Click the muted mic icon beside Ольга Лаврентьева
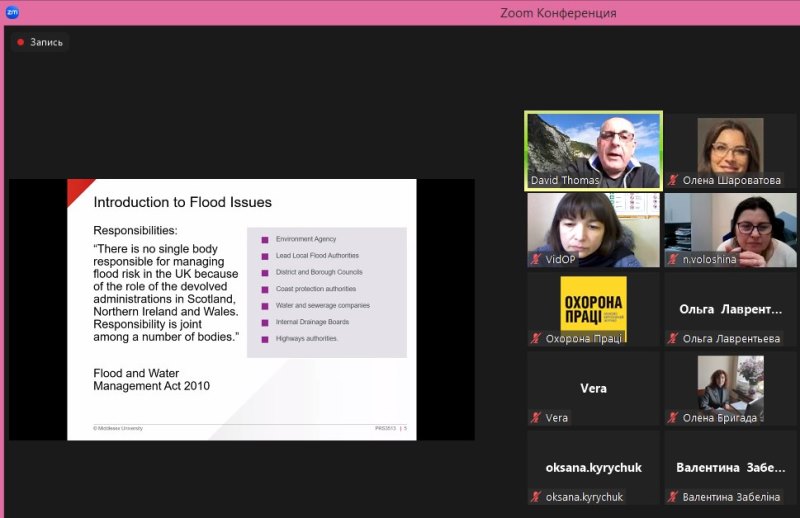This screenshot has width=800, height=518. coord(673,338)
